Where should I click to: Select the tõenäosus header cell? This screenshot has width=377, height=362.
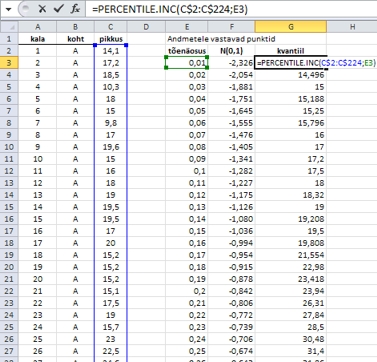(x=187, y=51)
